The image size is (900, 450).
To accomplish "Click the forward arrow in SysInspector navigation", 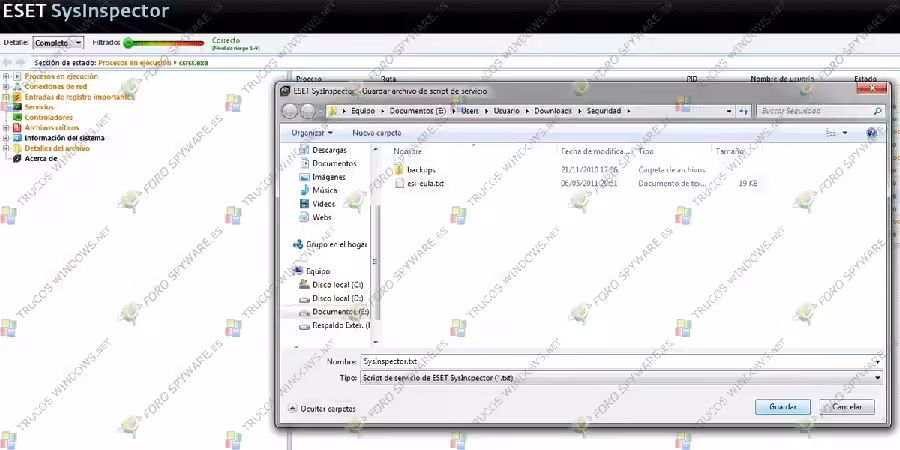I will pos(21,62).
